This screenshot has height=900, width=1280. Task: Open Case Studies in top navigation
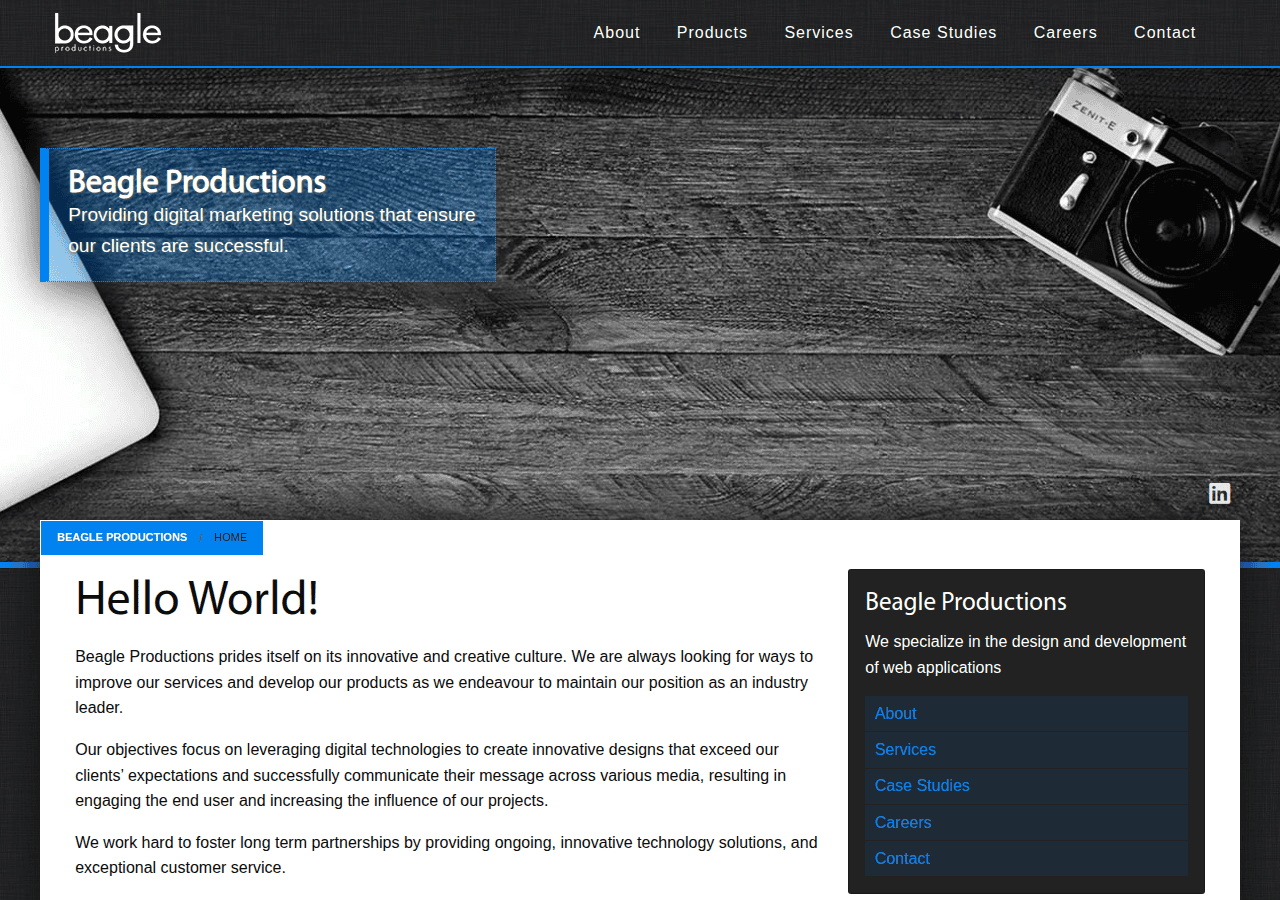point(943,33)
